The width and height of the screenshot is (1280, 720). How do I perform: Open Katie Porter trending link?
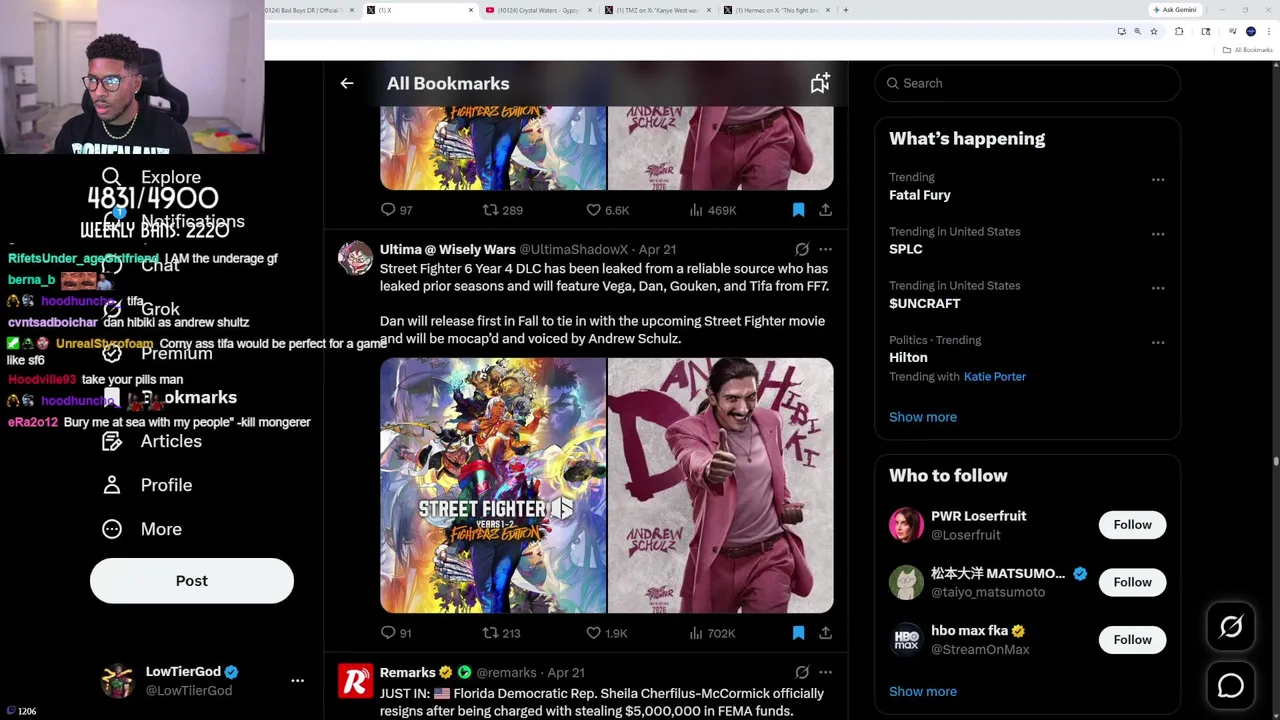[995, 377]
